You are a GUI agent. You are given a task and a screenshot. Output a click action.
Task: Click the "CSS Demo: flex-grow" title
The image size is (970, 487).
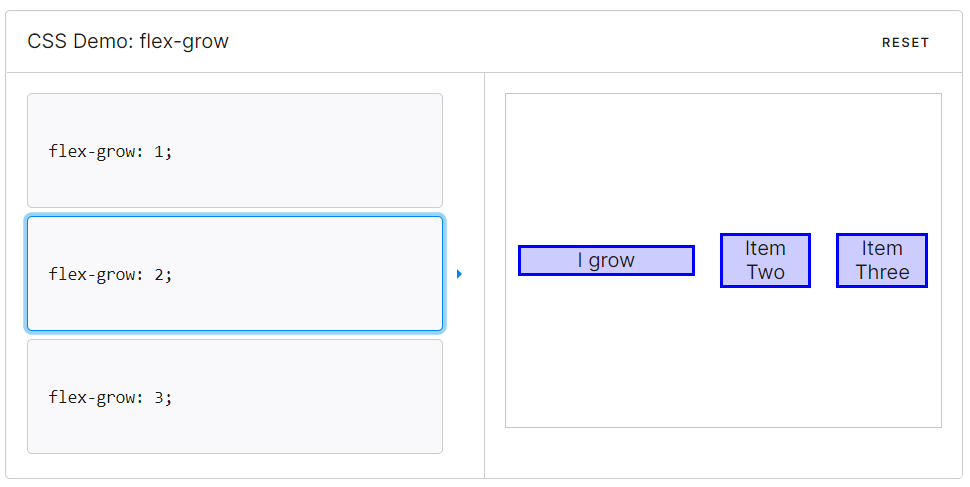coord(128,41)
